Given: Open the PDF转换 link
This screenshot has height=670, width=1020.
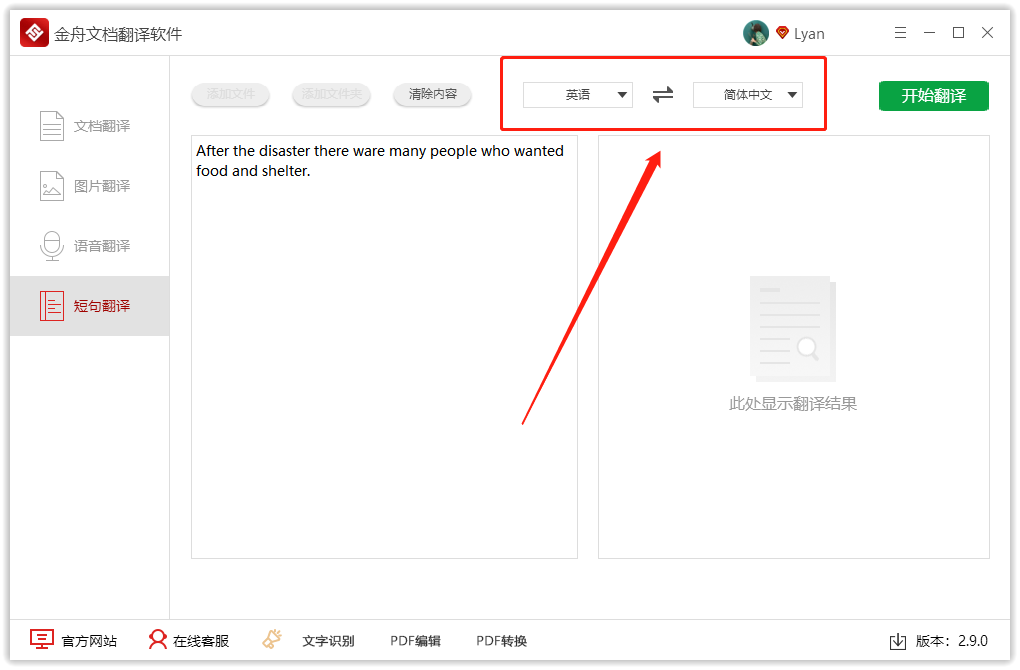Looking at the screenshot, I should pos(502,641).
